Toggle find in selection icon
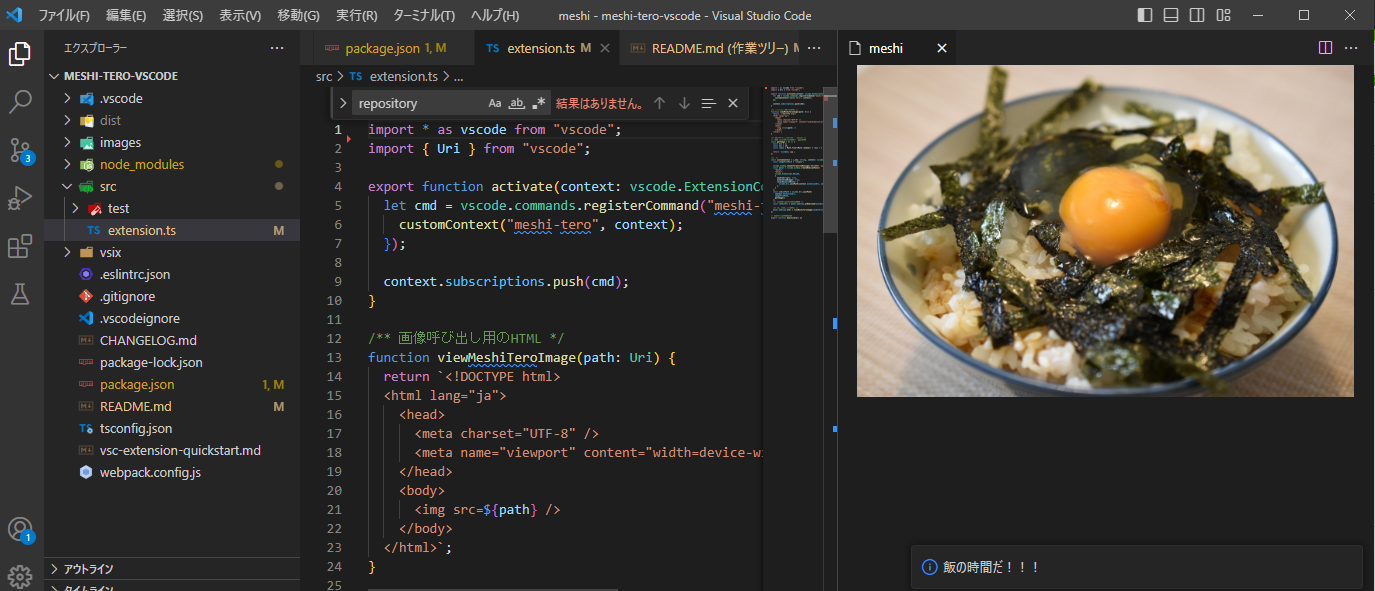This screenshot has height=591, width=1375. 709,103
